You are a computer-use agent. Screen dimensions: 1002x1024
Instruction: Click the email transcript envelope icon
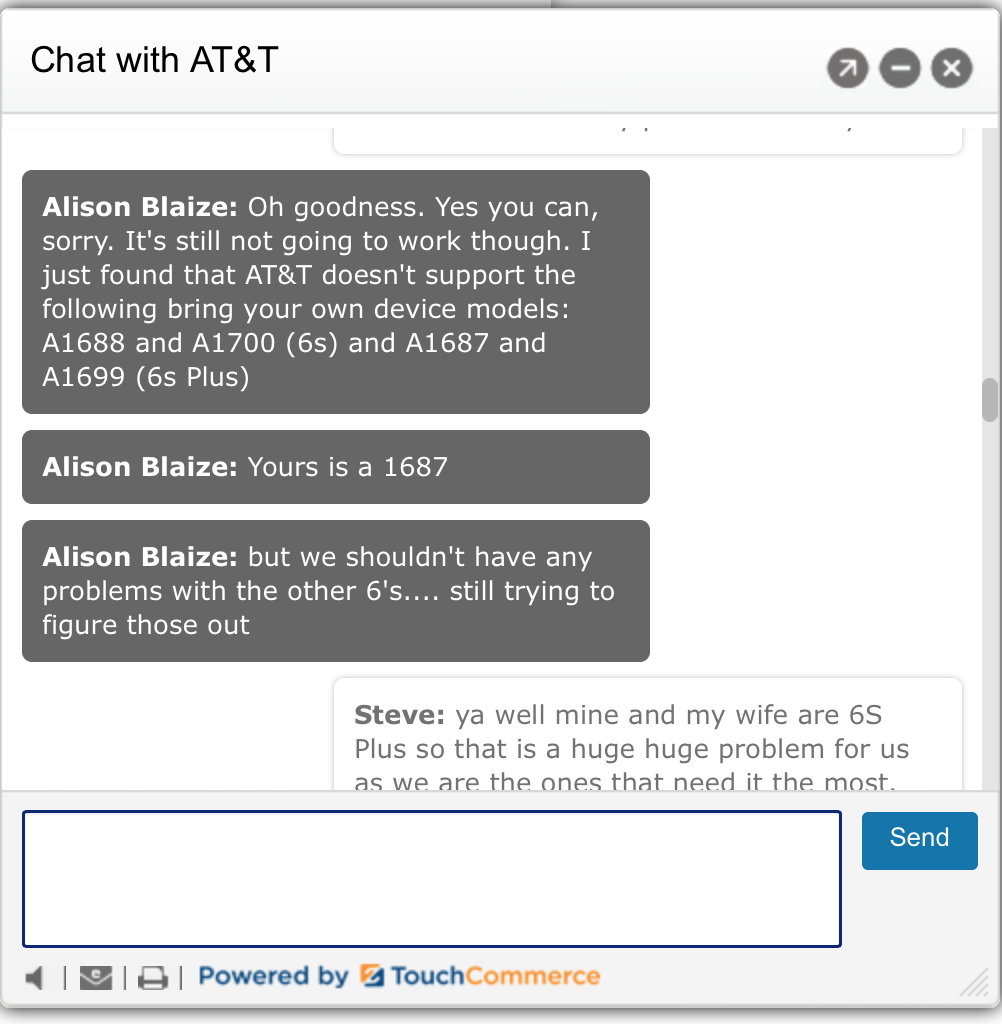pos(95,977)
